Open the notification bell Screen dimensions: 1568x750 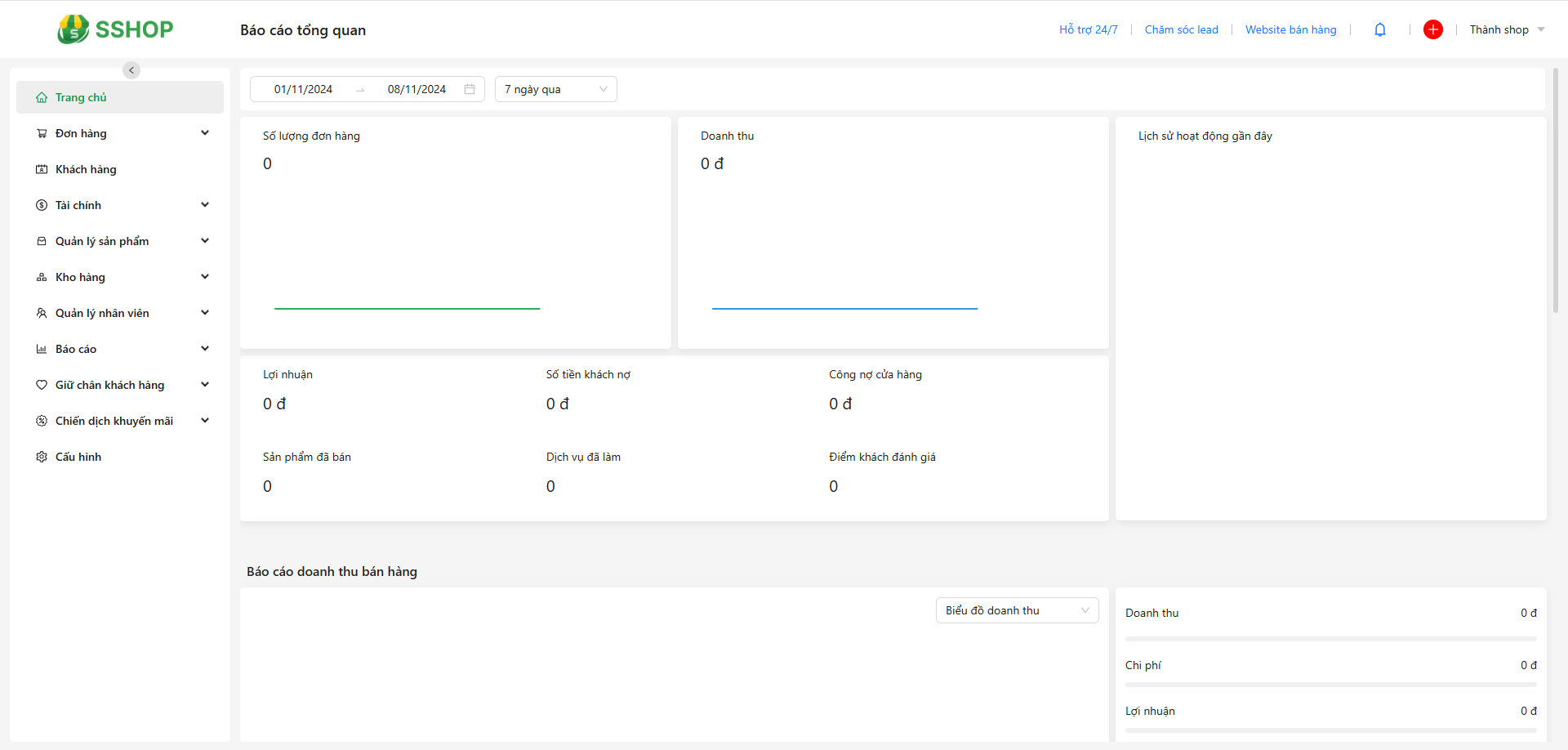1380,30
